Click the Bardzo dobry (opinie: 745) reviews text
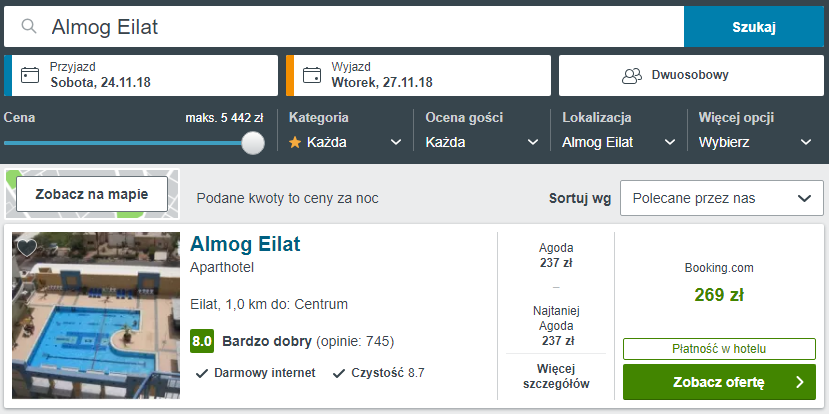This screenshot has height=414, width=829. [308, 342]
